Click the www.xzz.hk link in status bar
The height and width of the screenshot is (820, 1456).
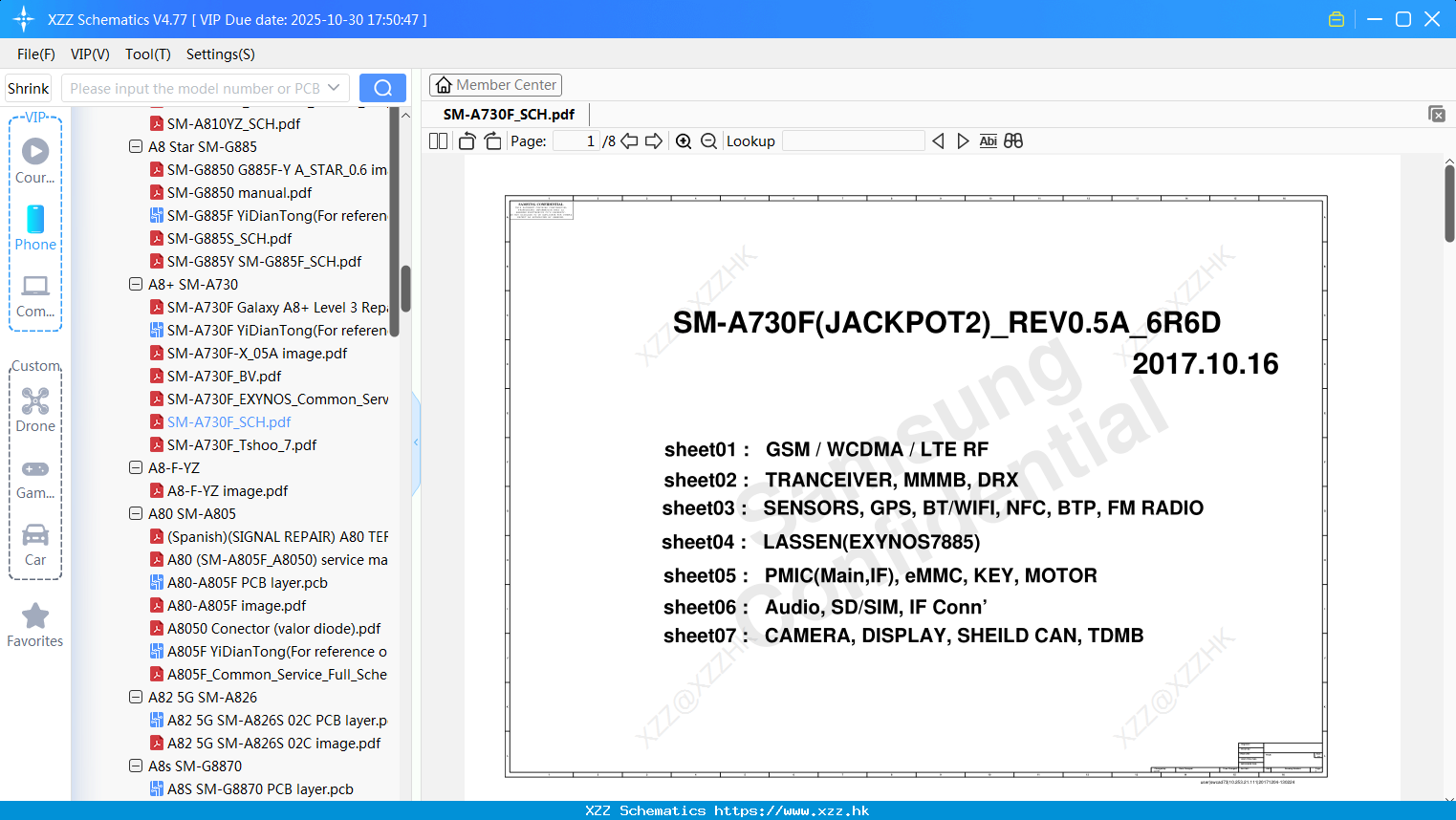pos(792,810)
